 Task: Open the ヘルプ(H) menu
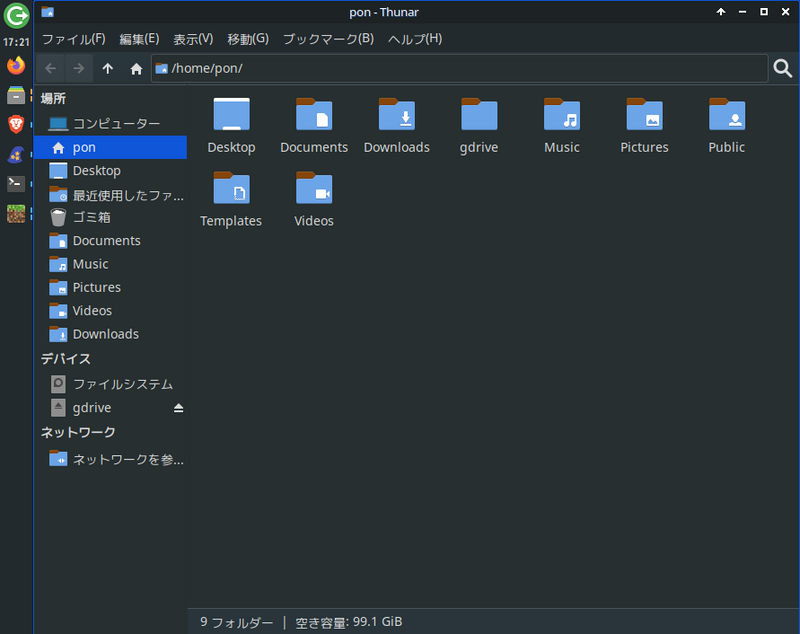point(415,39)
